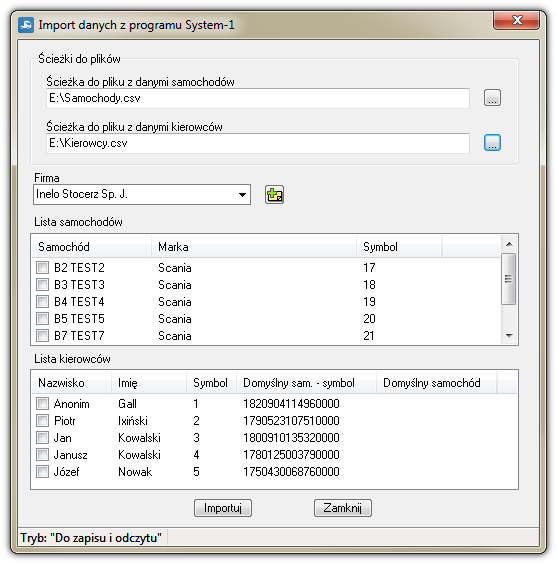This screenshot has height=564, width=557.
Task: Check the Anonim Gall driver checkbox
Action: [x=42, y=404]
